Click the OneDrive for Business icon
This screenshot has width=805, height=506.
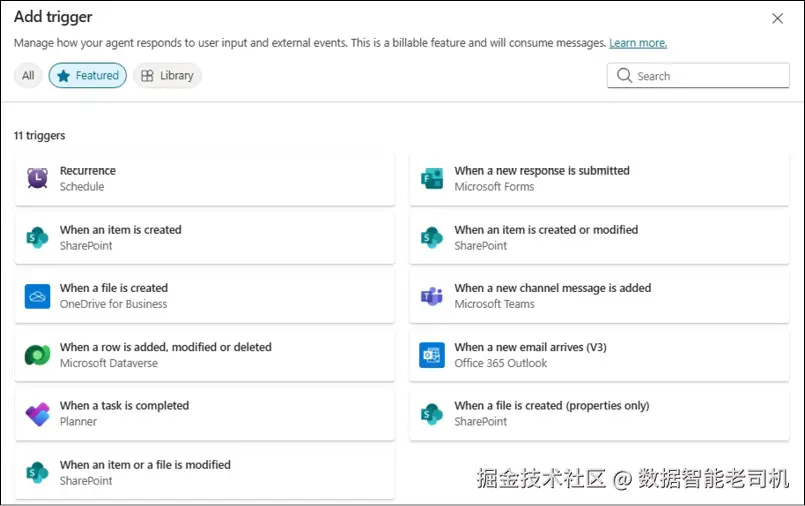pos(37,296)
